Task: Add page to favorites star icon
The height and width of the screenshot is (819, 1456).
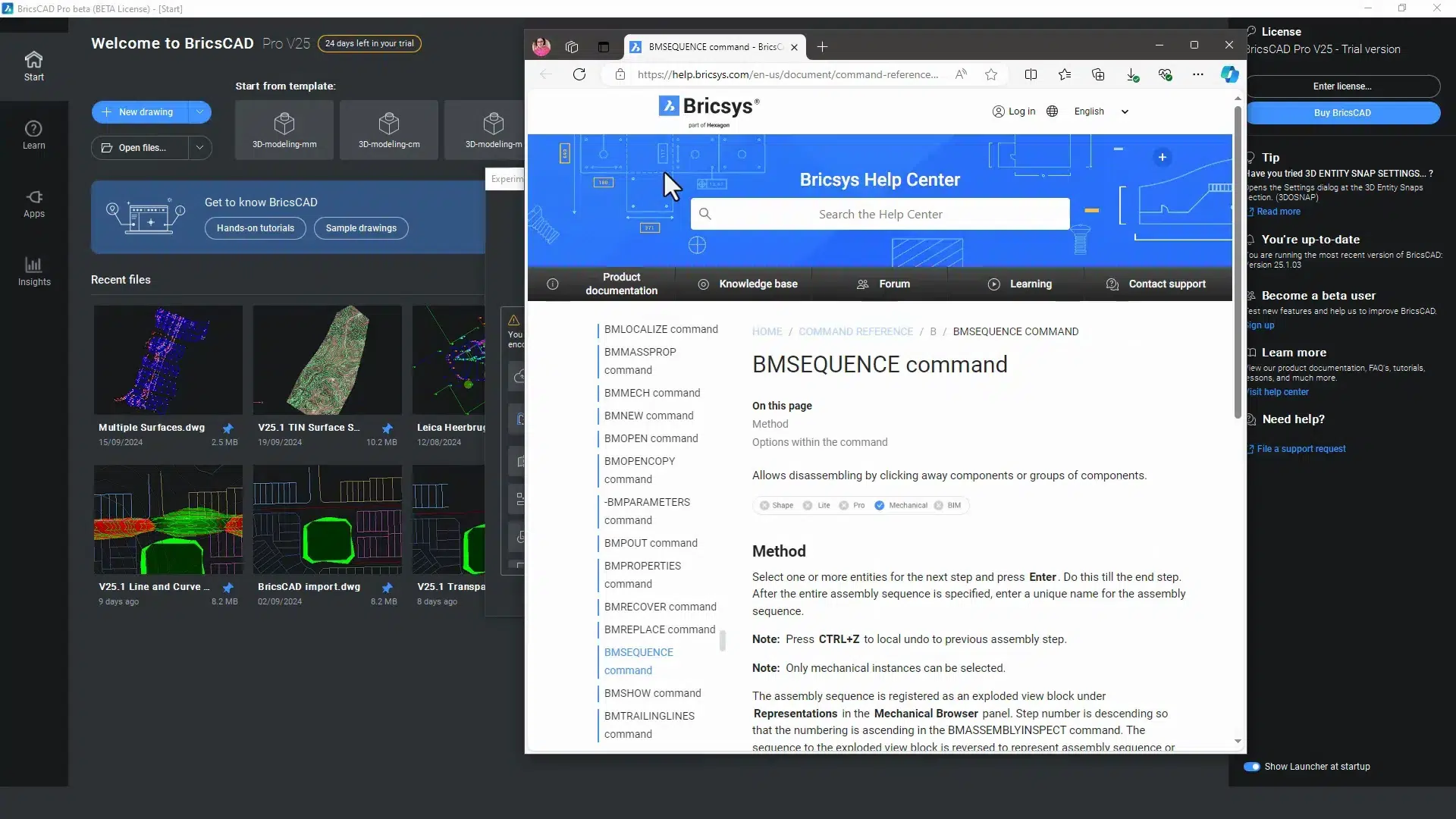Action: (x=991, y=74)
